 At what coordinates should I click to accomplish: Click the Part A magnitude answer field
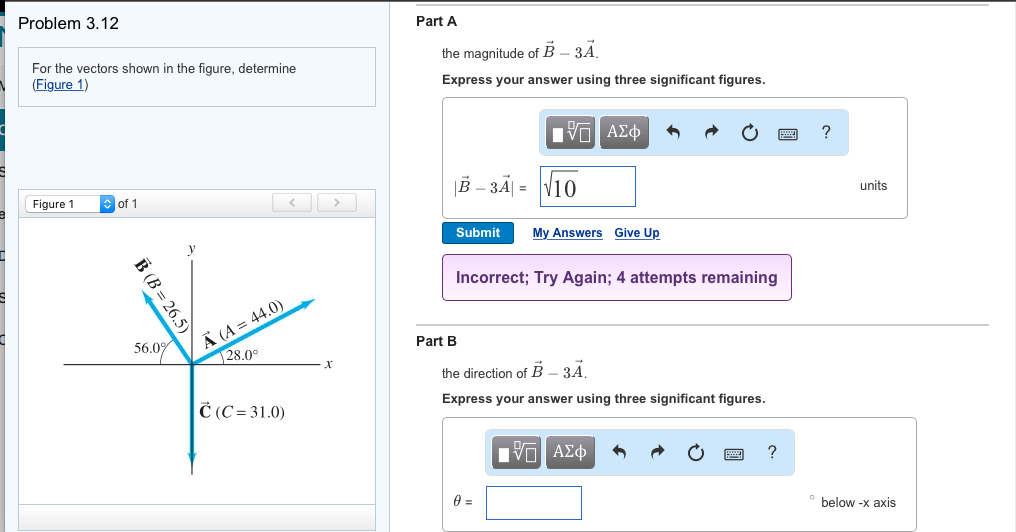[588, 187]
